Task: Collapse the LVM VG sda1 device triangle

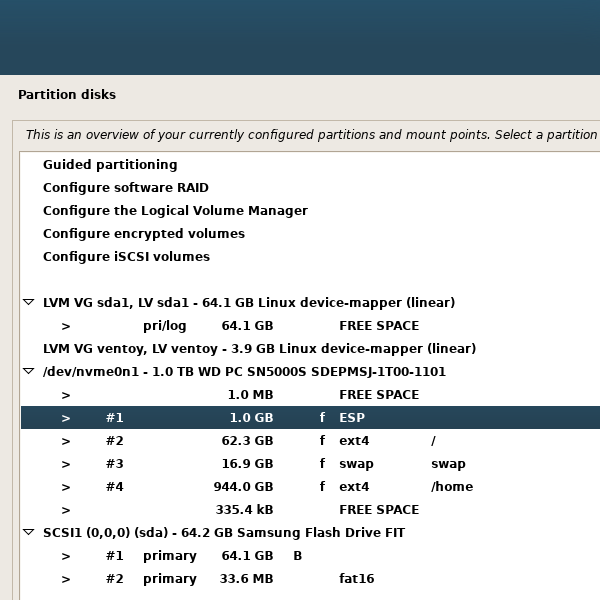Action: coord(28,302)
